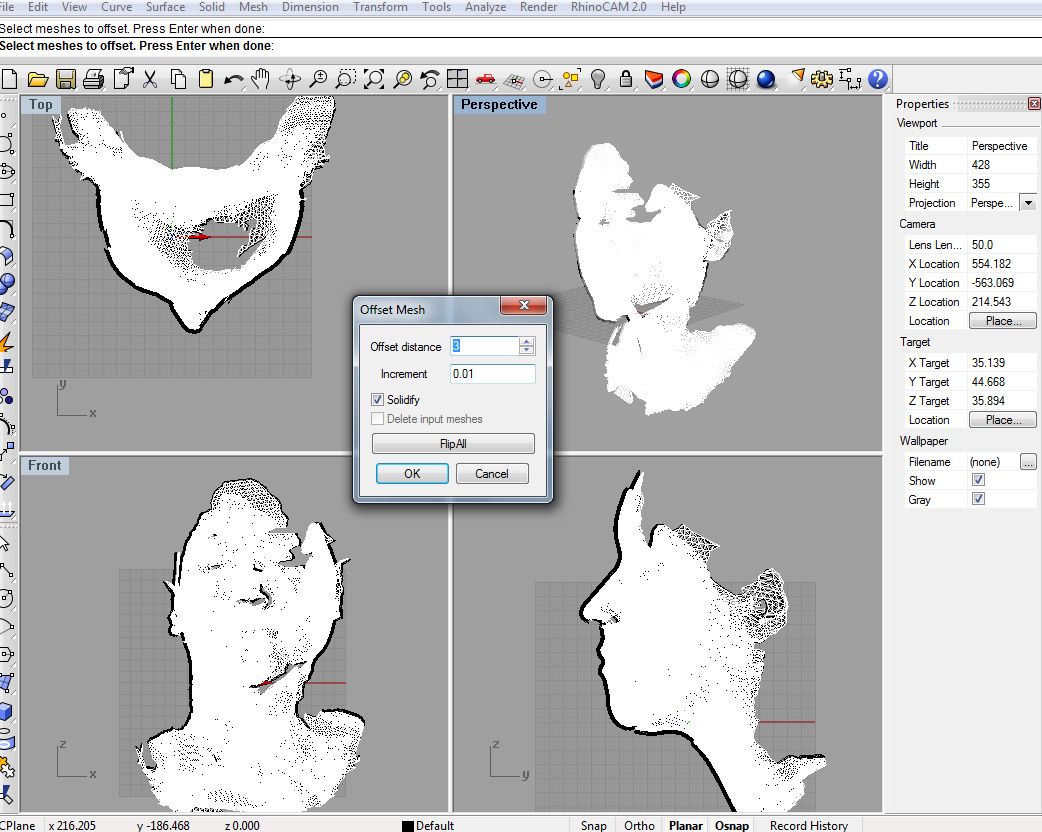1042x832 pixels.
Task: Click the Options gear icon
Action: pos(820,78)
